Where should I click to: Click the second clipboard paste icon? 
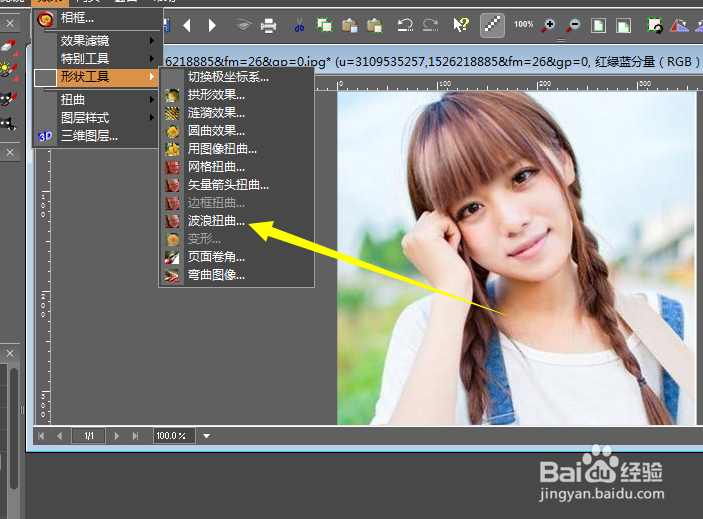tap(374, 25)
